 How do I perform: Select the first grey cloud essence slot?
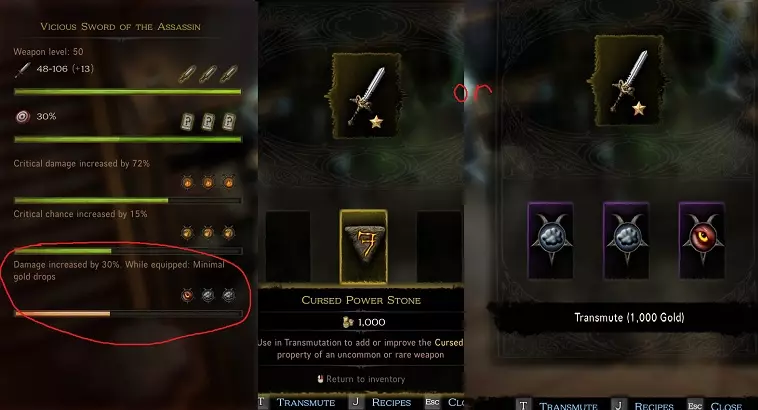click(x=551, y=240)
